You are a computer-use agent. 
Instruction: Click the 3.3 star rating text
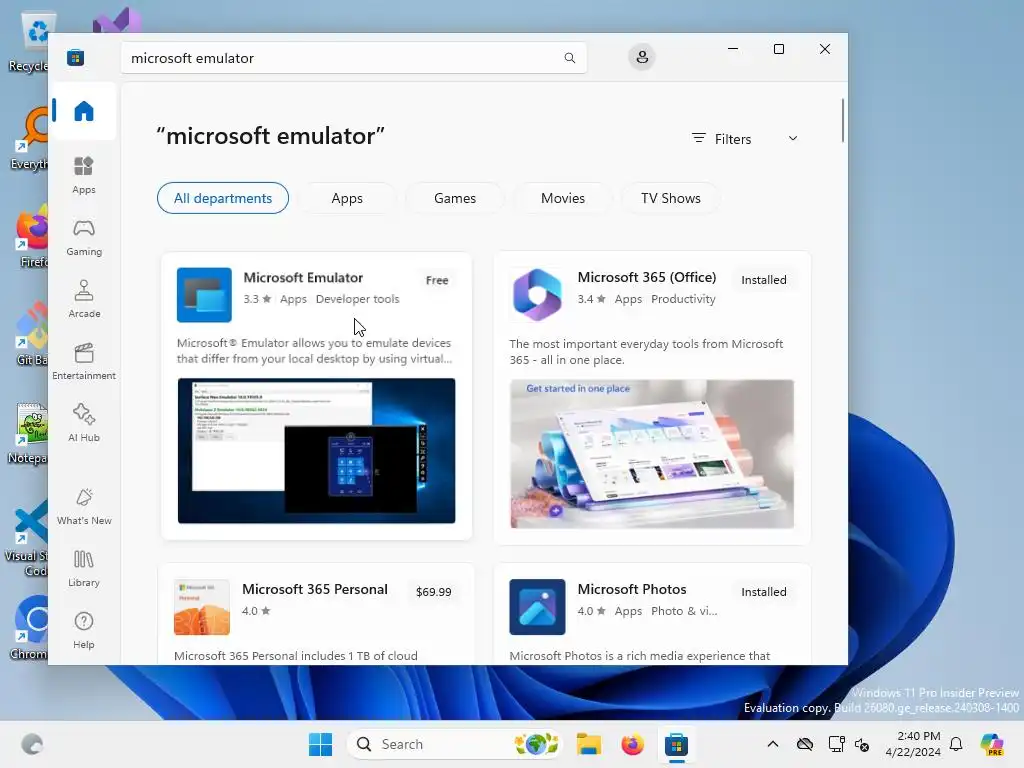(x=257, y=299)
